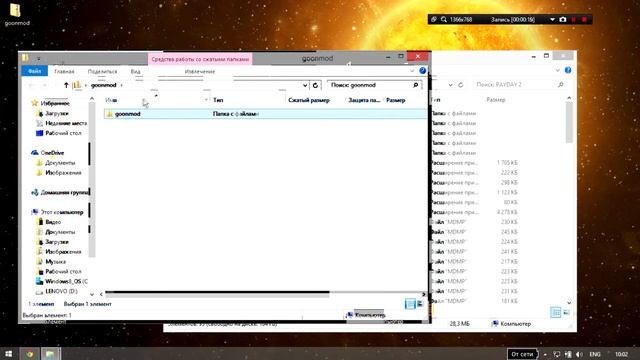Expand the ribbon with the chevron
Viewport: 640px width, 360px height.
coord(412,71)
